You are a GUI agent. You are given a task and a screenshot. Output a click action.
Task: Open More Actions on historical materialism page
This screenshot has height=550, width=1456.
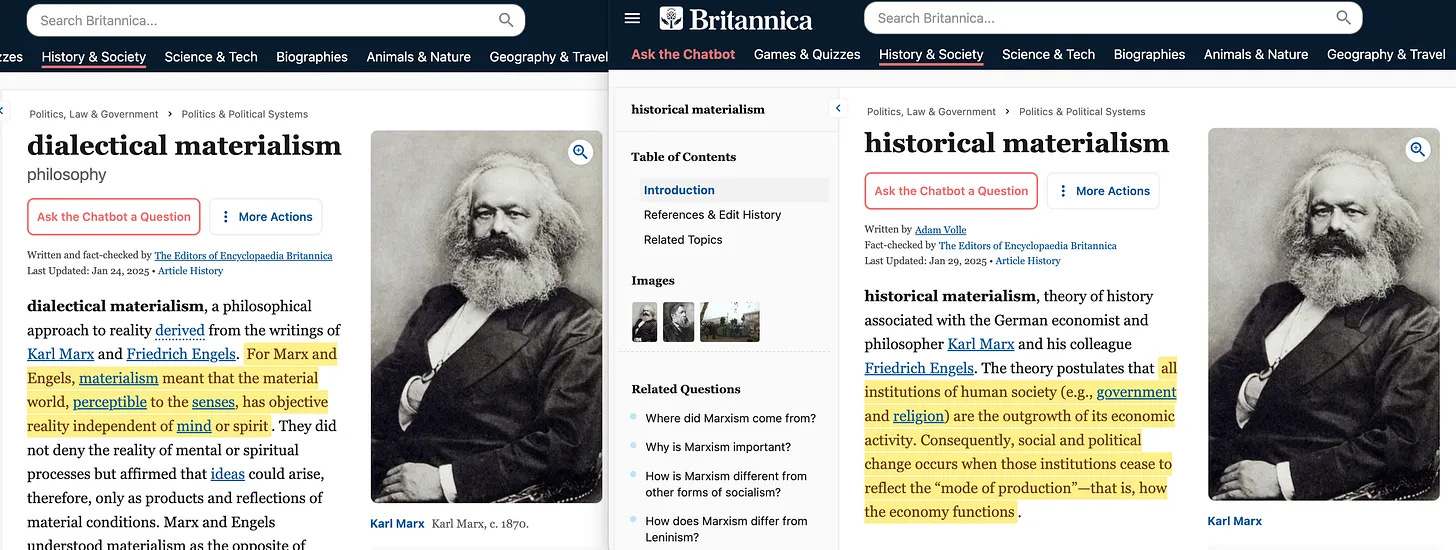pos(1103,191)
